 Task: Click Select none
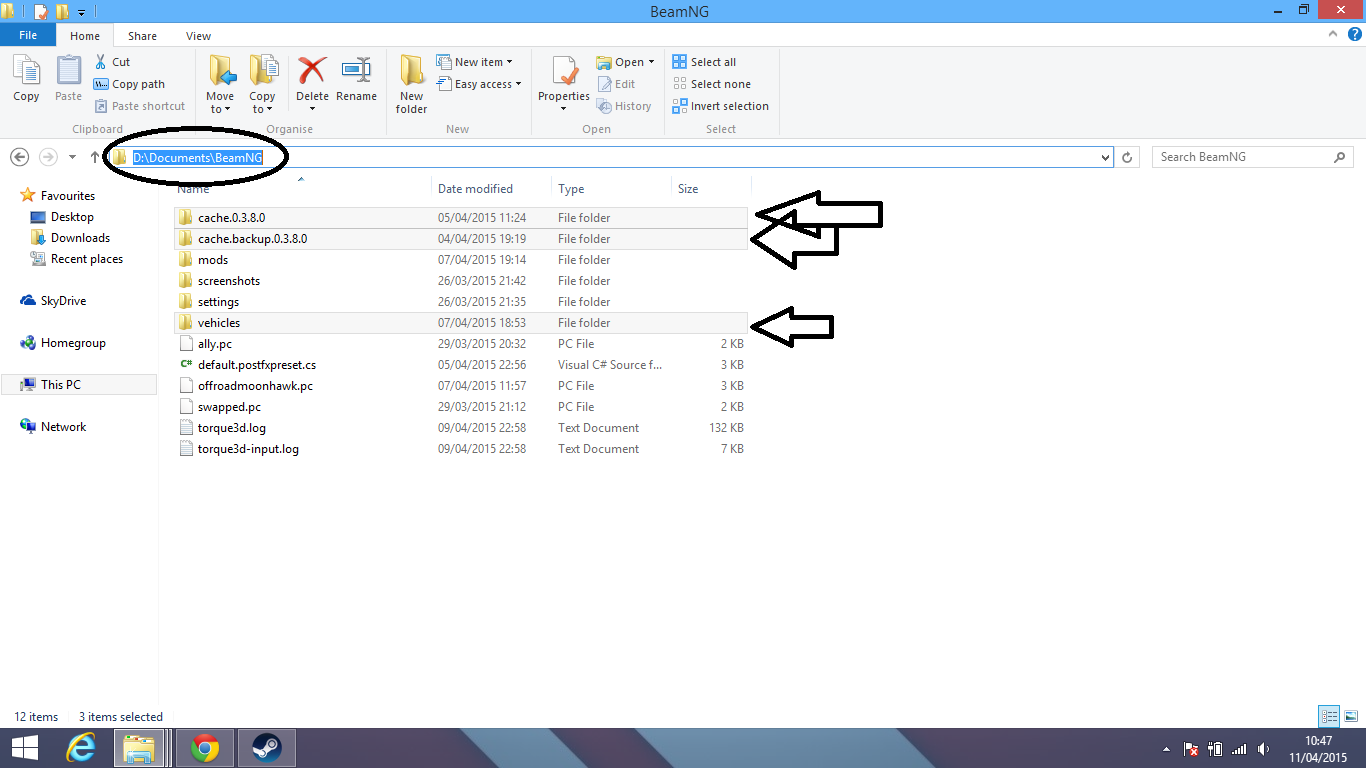click(711, 84)
